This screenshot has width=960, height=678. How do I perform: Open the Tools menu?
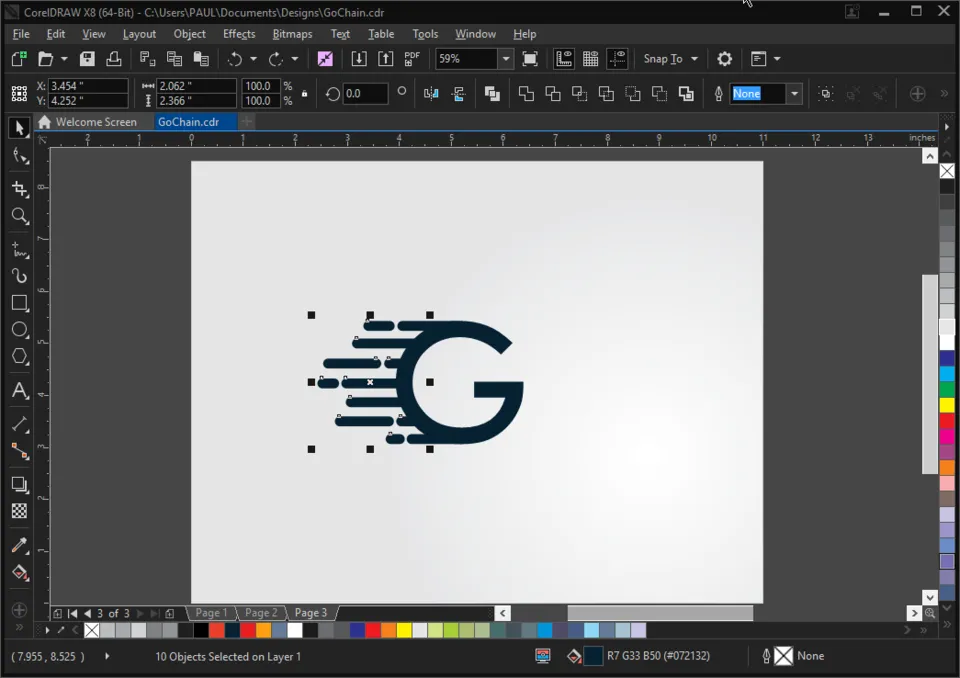425,34
